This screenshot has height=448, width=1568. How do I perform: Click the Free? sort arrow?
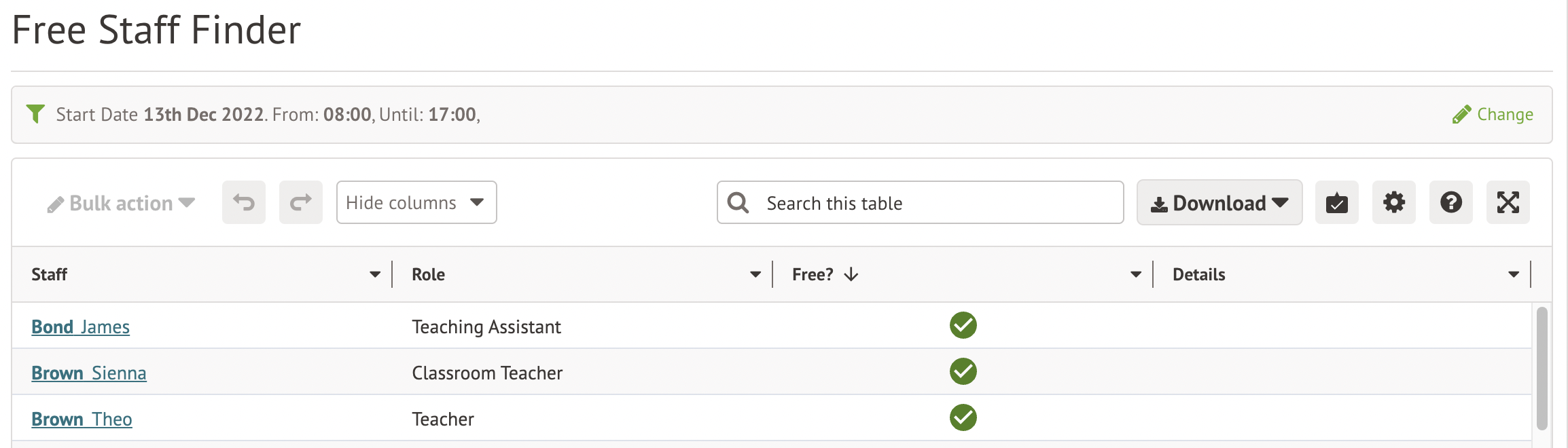(x=851, y=274)
